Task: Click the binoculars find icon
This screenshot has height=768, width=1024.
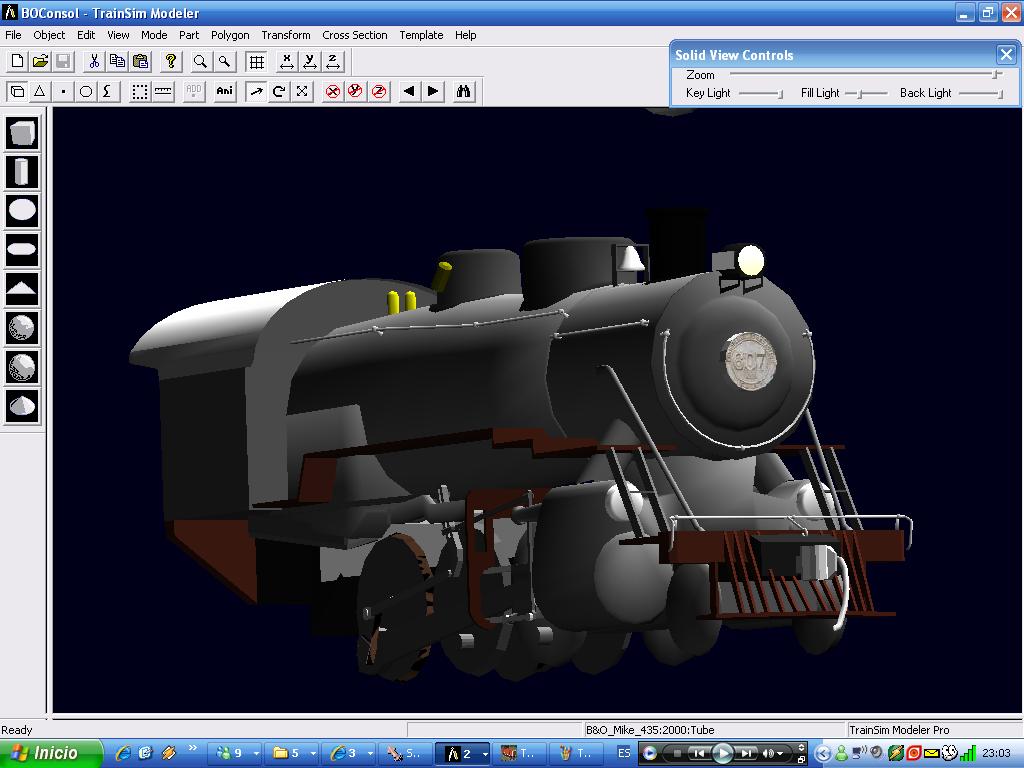Action: pos(463,91)
